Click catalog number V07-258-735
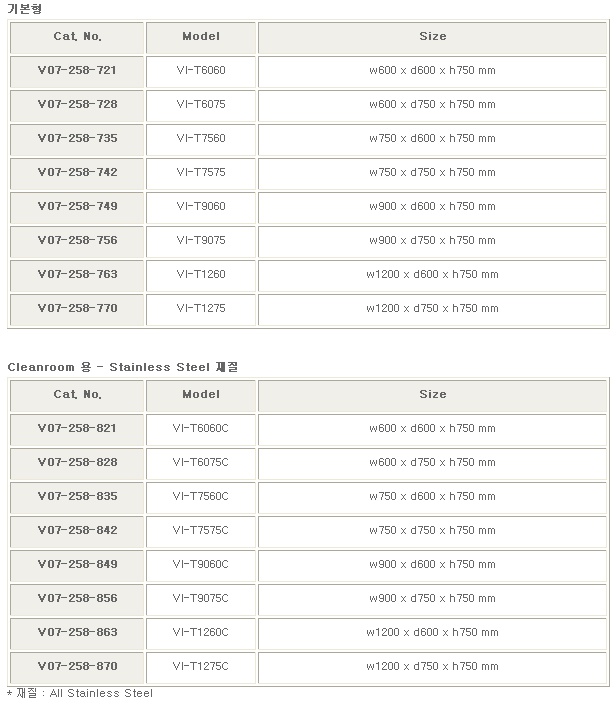 tap(77, 139)
